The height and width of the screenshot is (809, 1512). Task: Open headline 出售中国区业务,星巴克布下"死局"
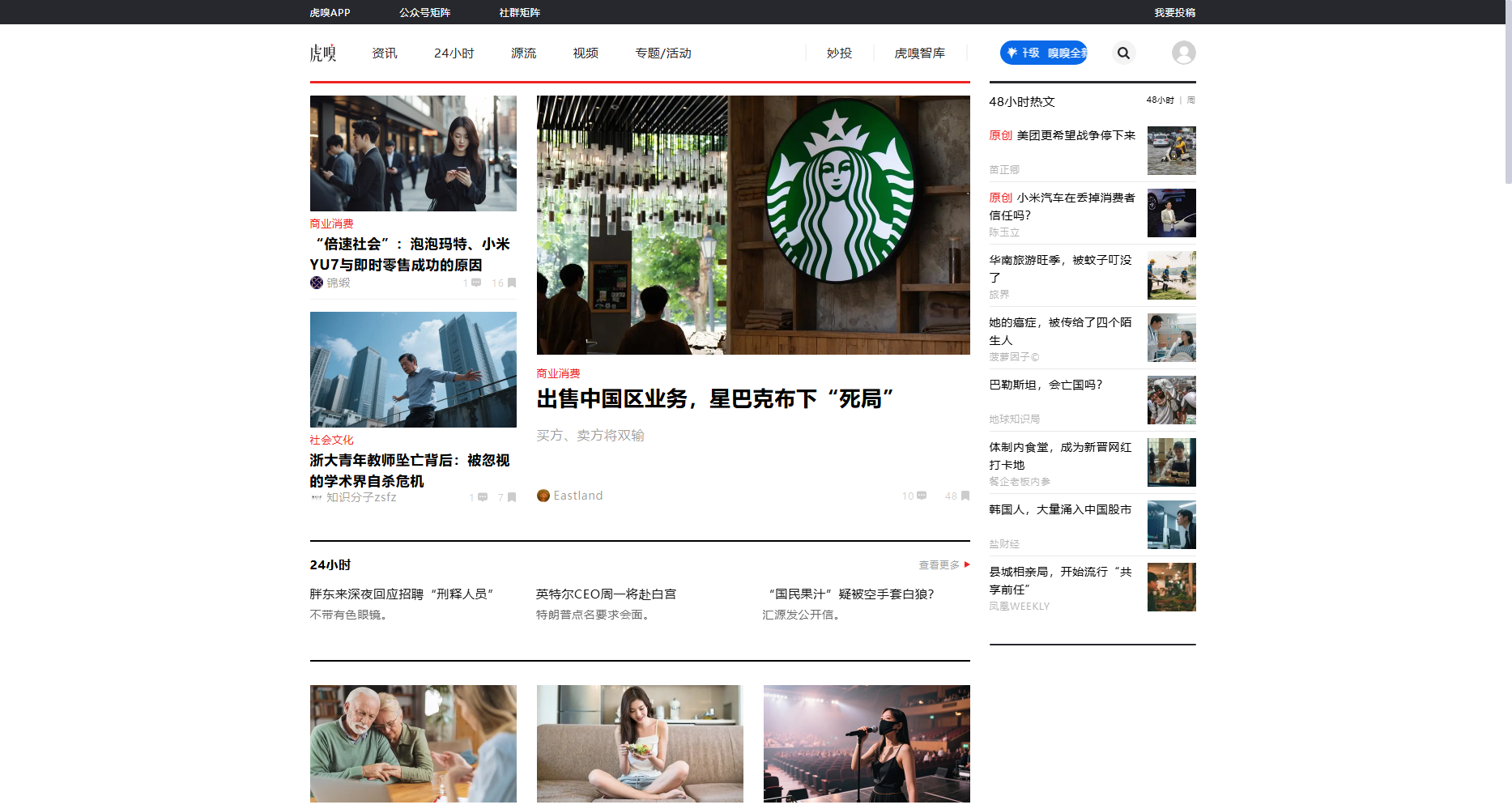(x=715, y=398)
